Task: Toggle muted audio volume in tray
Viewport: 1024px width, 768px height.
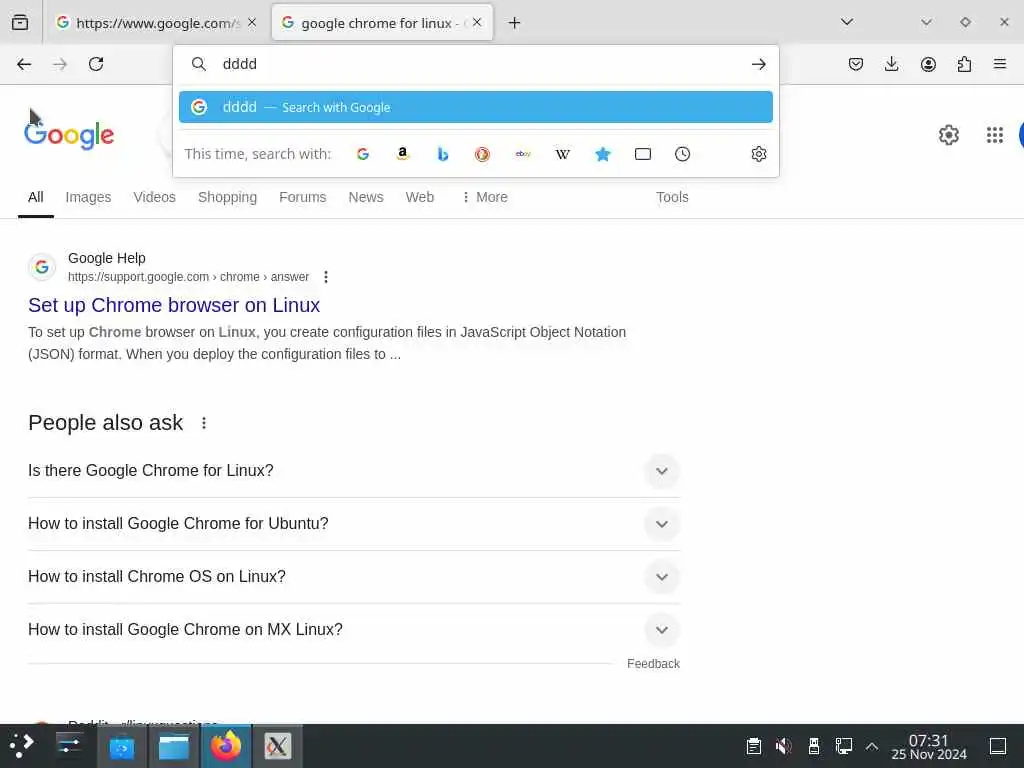Action: (783, 746)
